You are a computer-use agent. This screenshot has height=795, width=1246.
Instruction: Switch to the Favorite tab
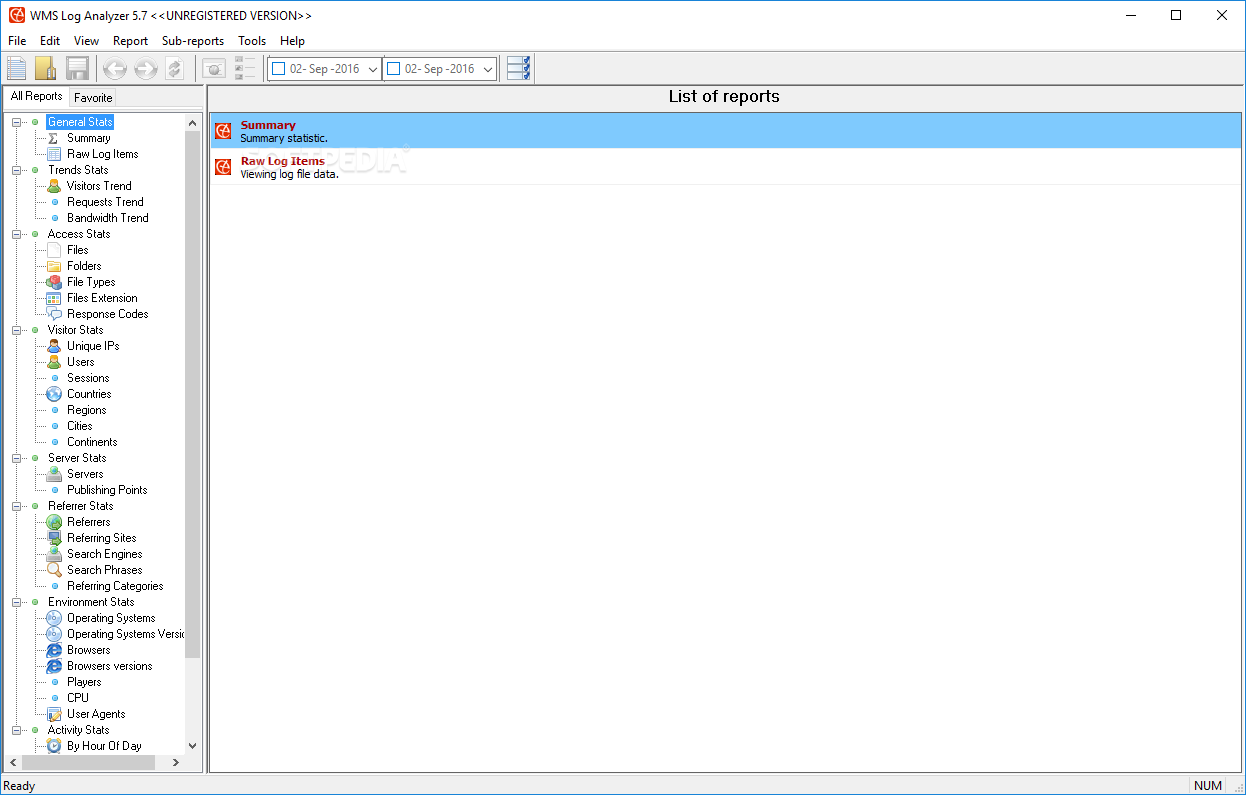click(93, 98)
